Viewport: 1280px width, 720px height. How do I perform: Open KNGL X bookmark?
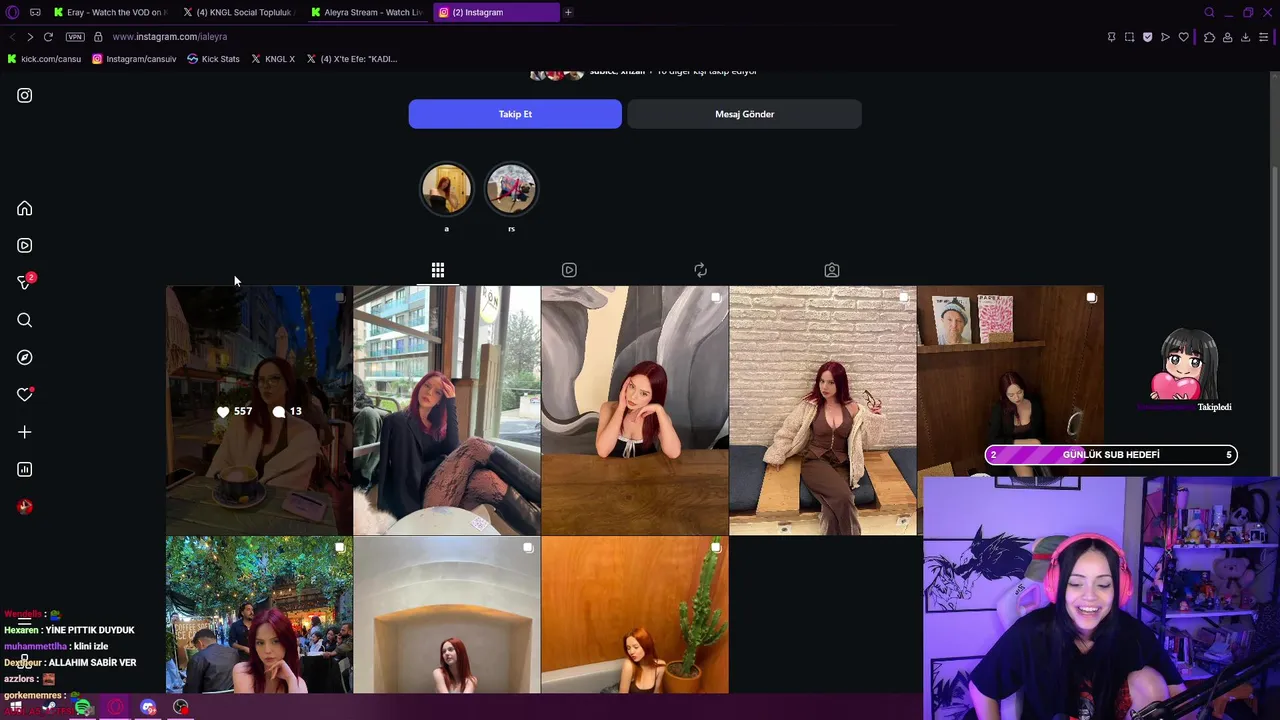(x=273, y=59)
